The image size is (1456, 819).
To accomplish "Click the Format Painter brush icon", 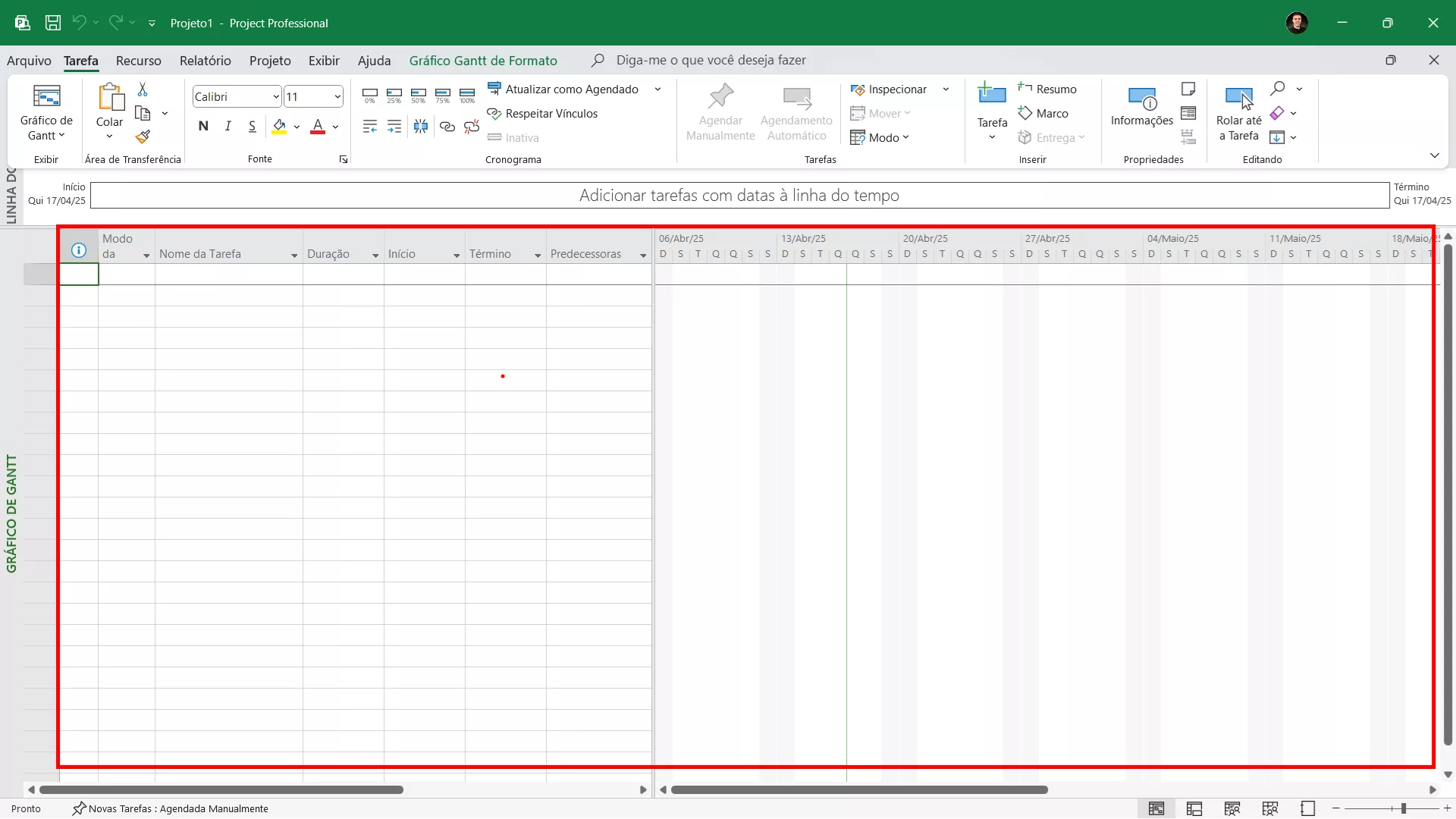I will 143,136.
